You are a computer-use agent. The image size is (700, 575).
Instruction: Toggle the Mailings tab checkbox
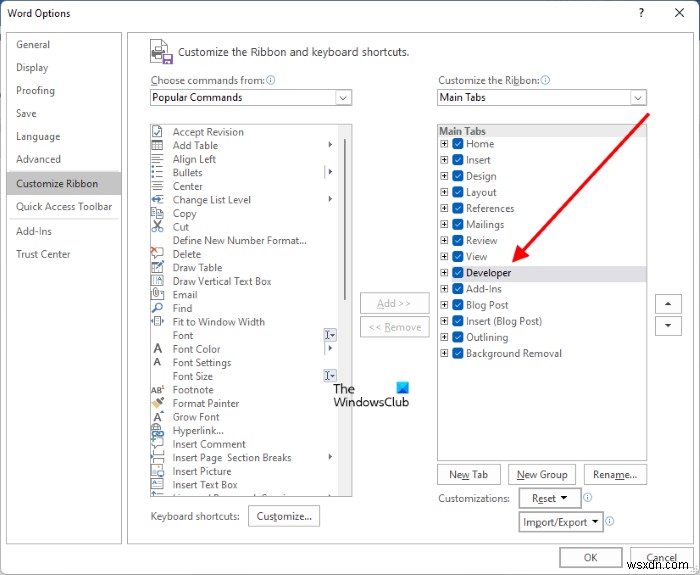pos(458,224)
